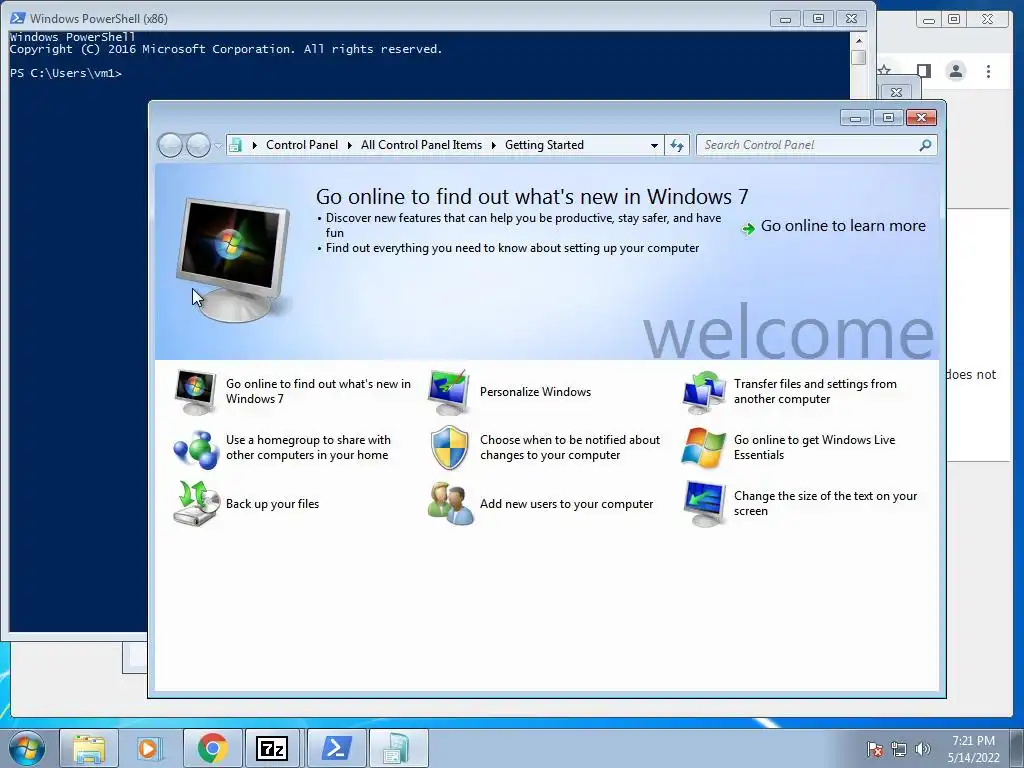Click the green arrow beside Go online to learn more
Image resolution: width=1024 pixels, height=768 pixels.
click(x=748, y=229)
